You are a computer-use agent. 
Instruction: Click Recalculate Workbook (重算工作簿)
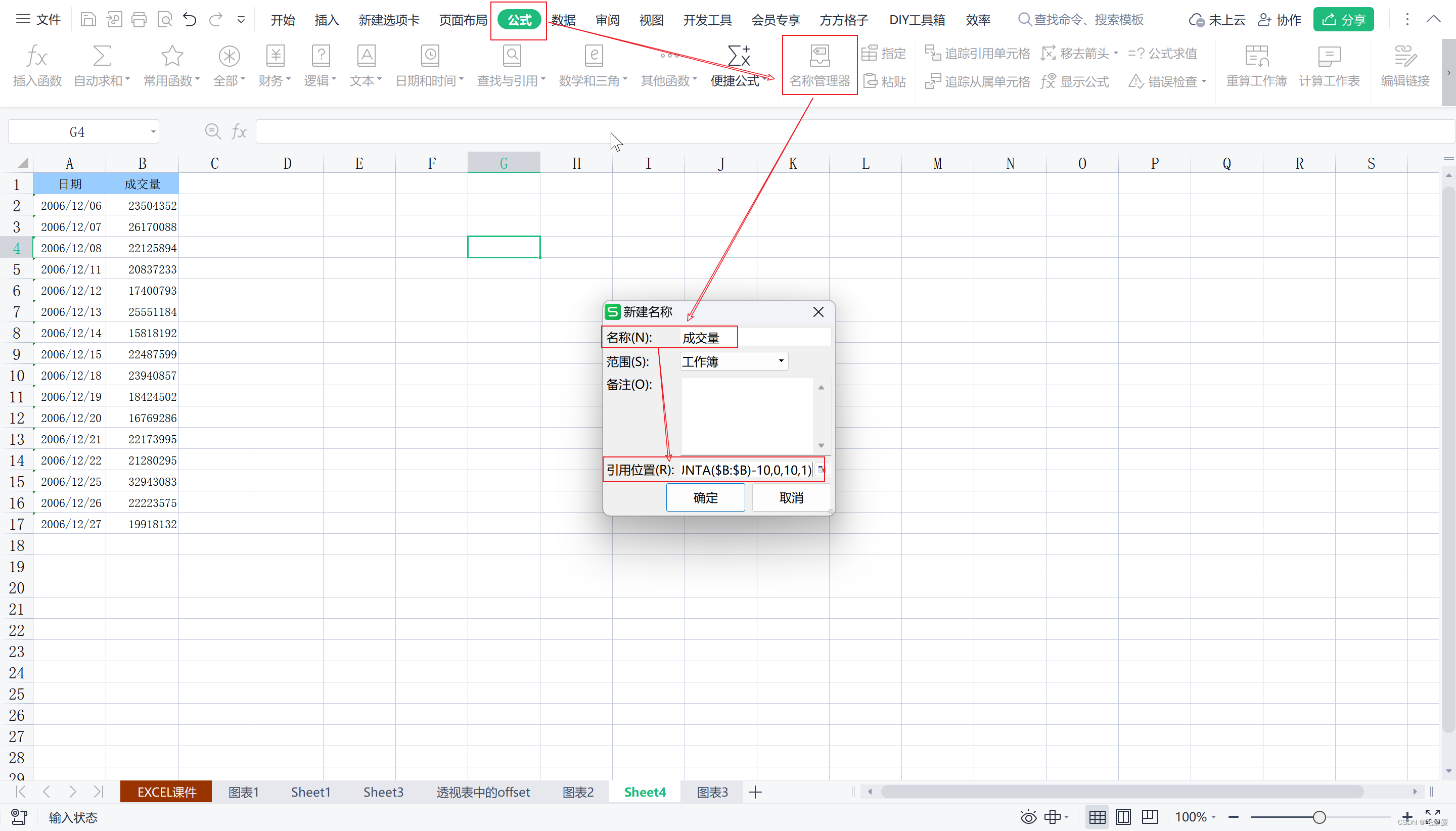click(1256, 66)
